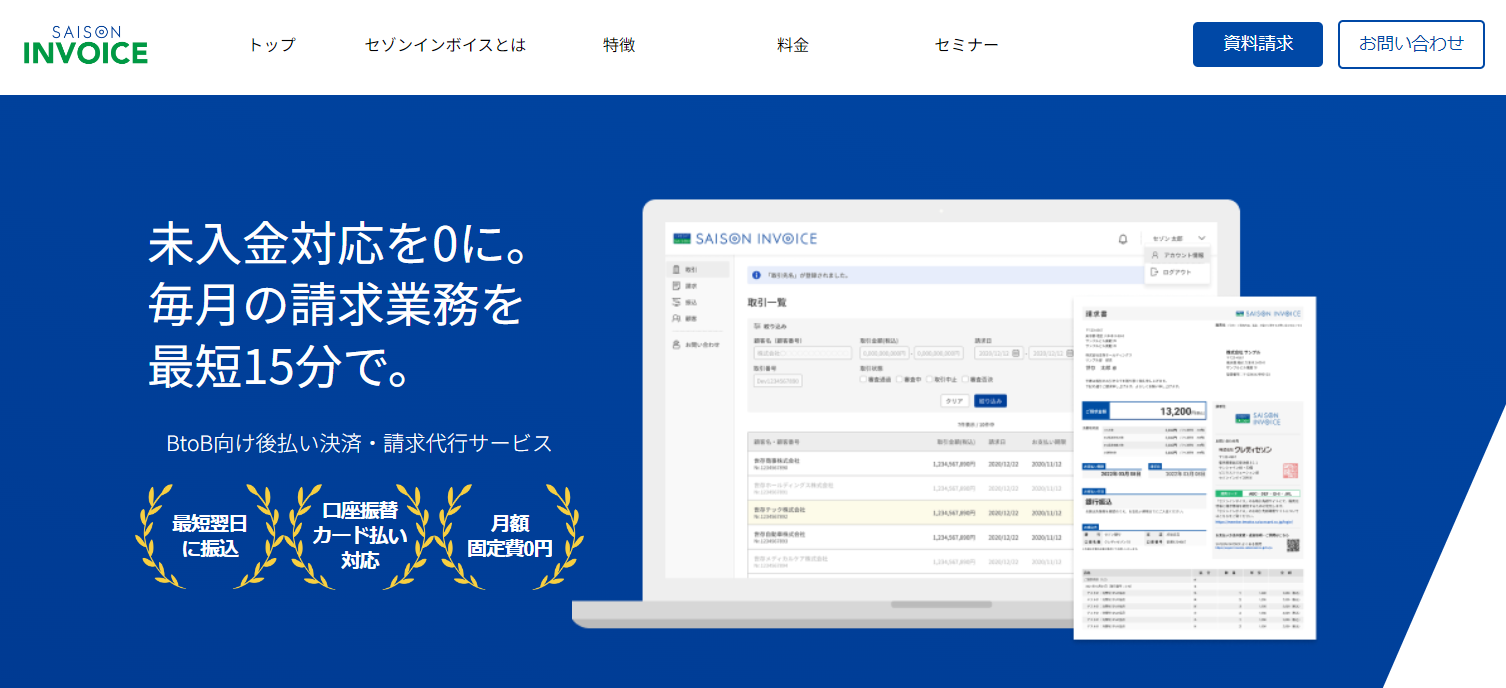Open the calendar icon on the first 請求日 field
1506x688 pixels.
click(x=1016, y=353)
